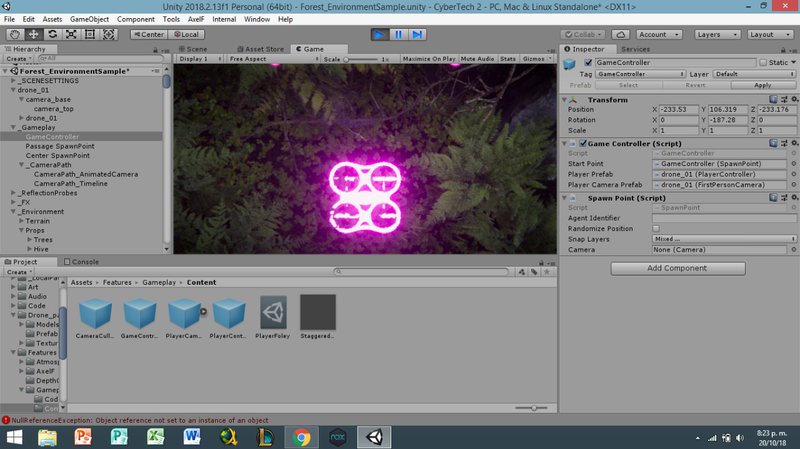Click the PlayerCont prefab asset
This screenshot has height=449, width=800.
point(228,317)
